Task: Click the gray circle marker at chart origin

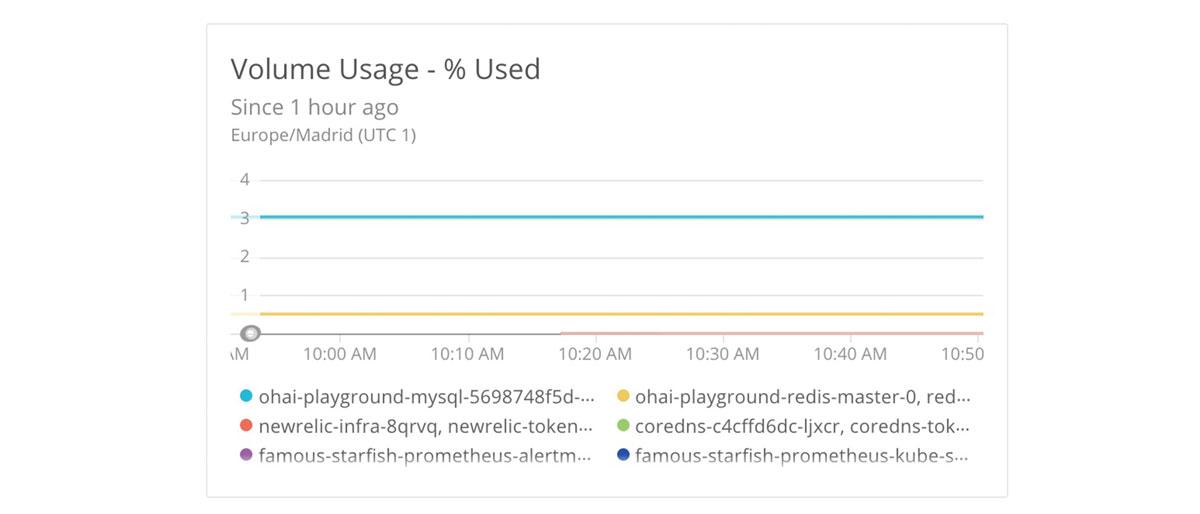Action: [251, 333]
